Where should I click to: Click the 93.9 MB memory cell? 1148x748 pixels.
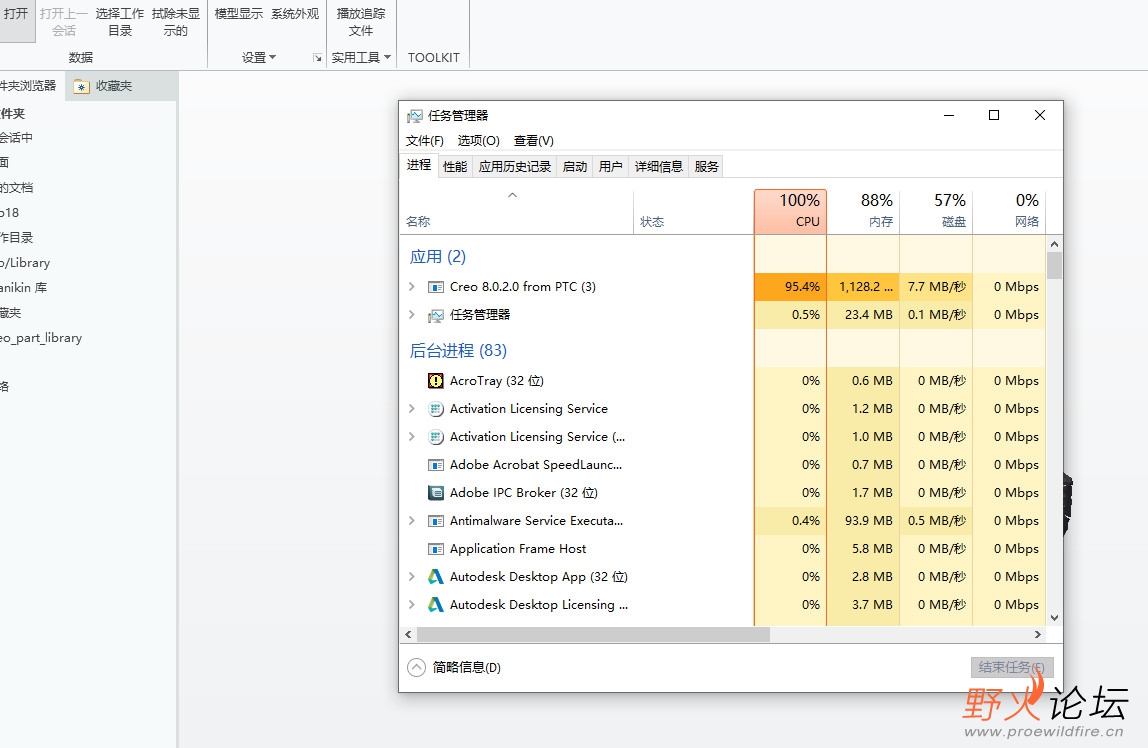coord(863,520)
